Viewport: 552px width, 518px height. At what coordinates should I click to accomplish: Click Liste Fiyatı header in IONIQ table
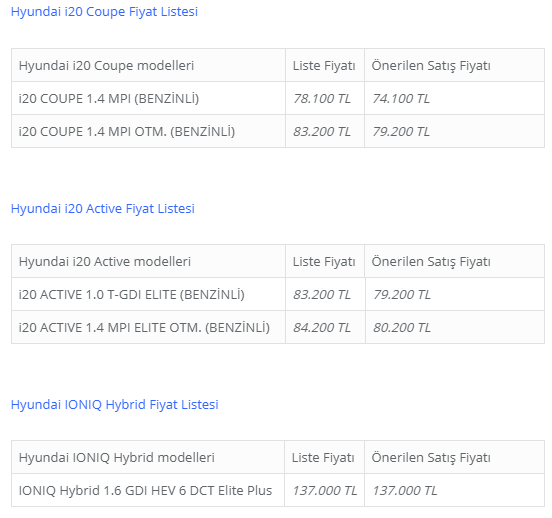323,457
